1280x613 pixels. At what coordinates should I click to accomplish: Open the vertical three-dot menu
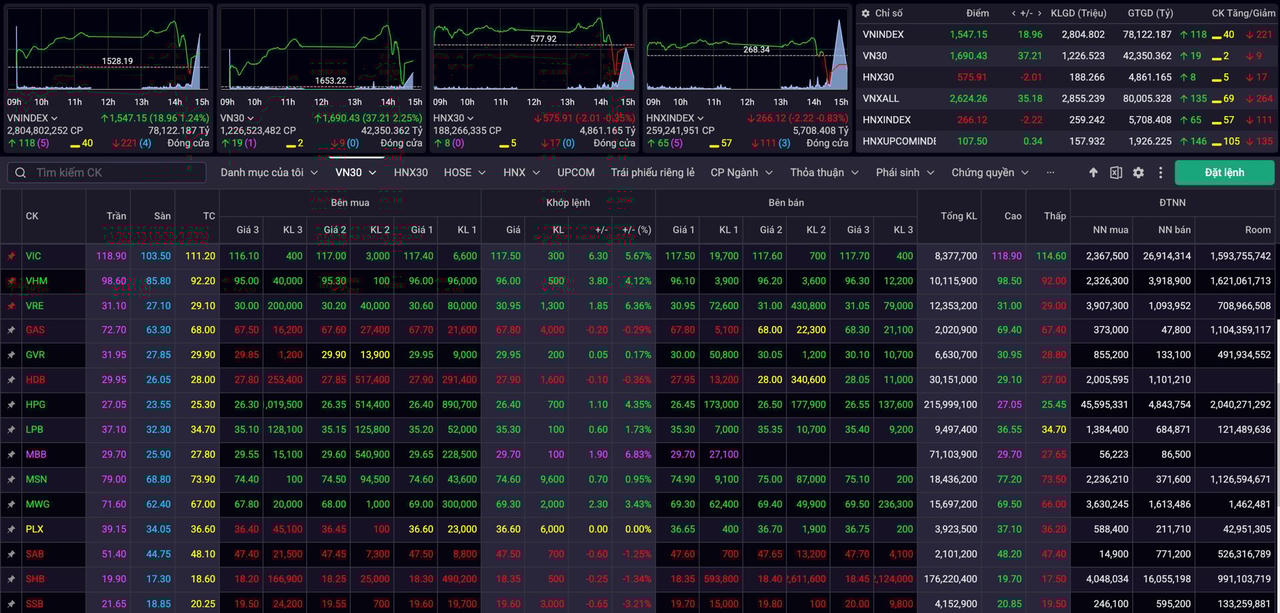pos(1160,173)
